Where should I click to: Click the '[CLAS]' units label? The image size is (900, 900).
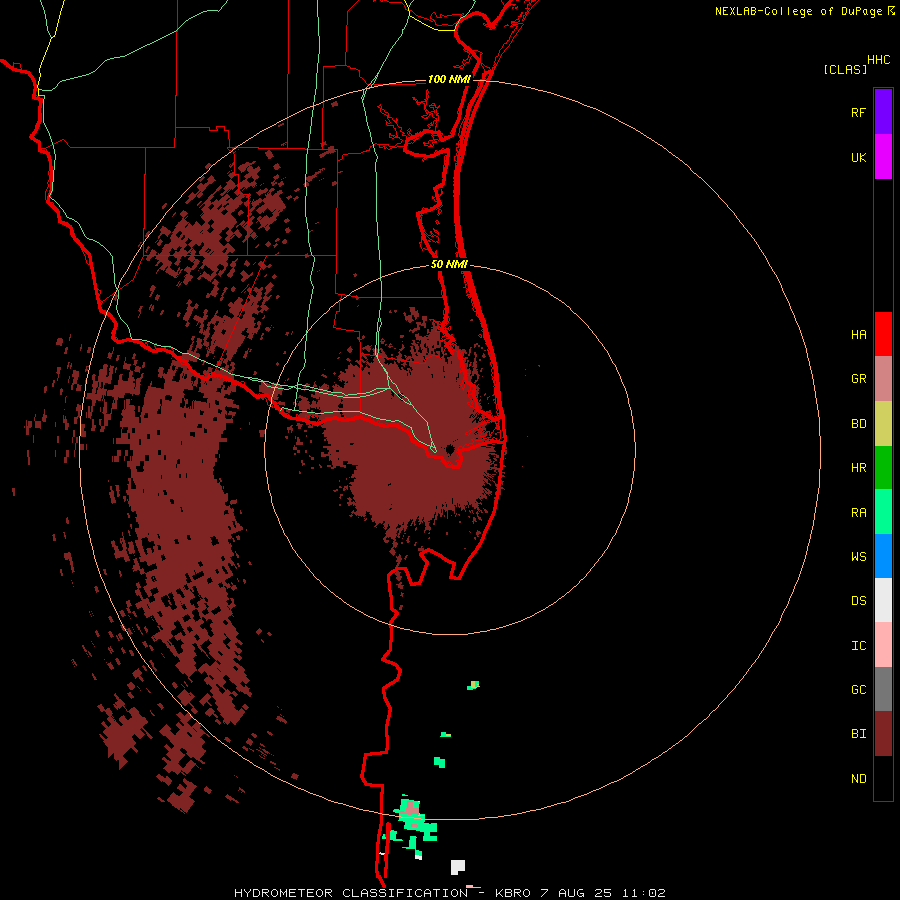(x=845, y=69)
